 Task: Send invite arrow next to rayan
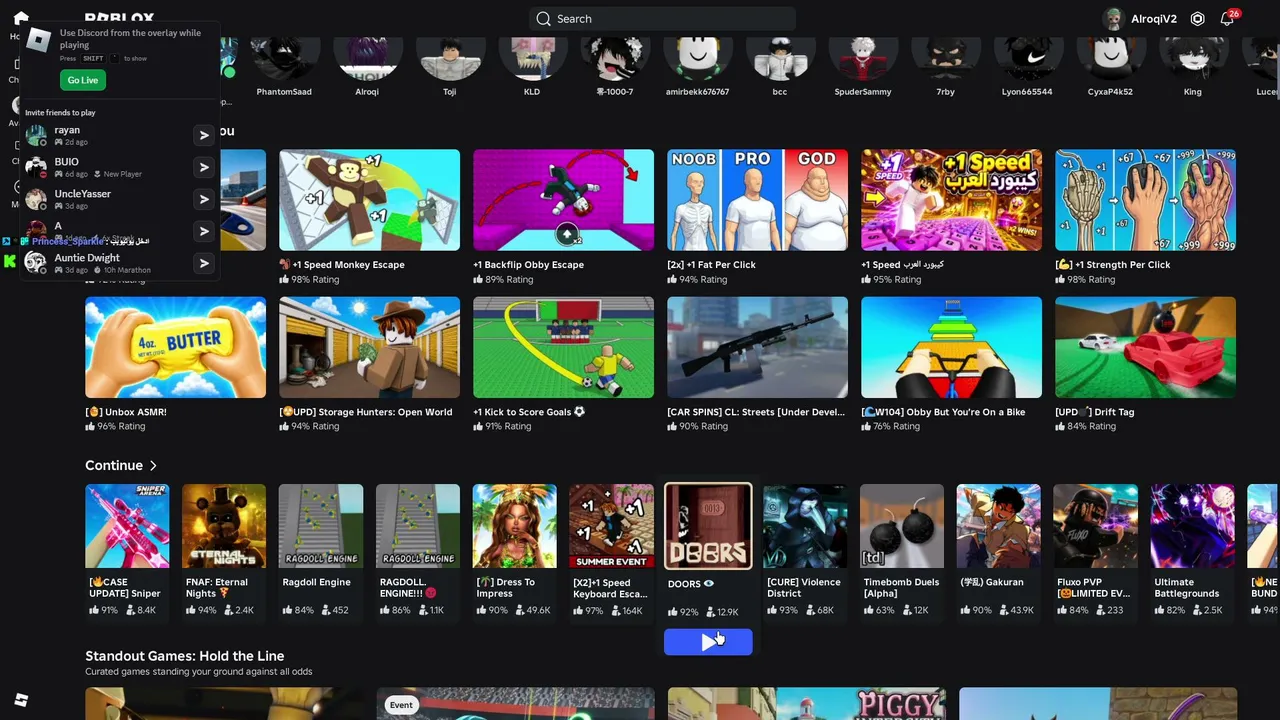coord(203,135)
